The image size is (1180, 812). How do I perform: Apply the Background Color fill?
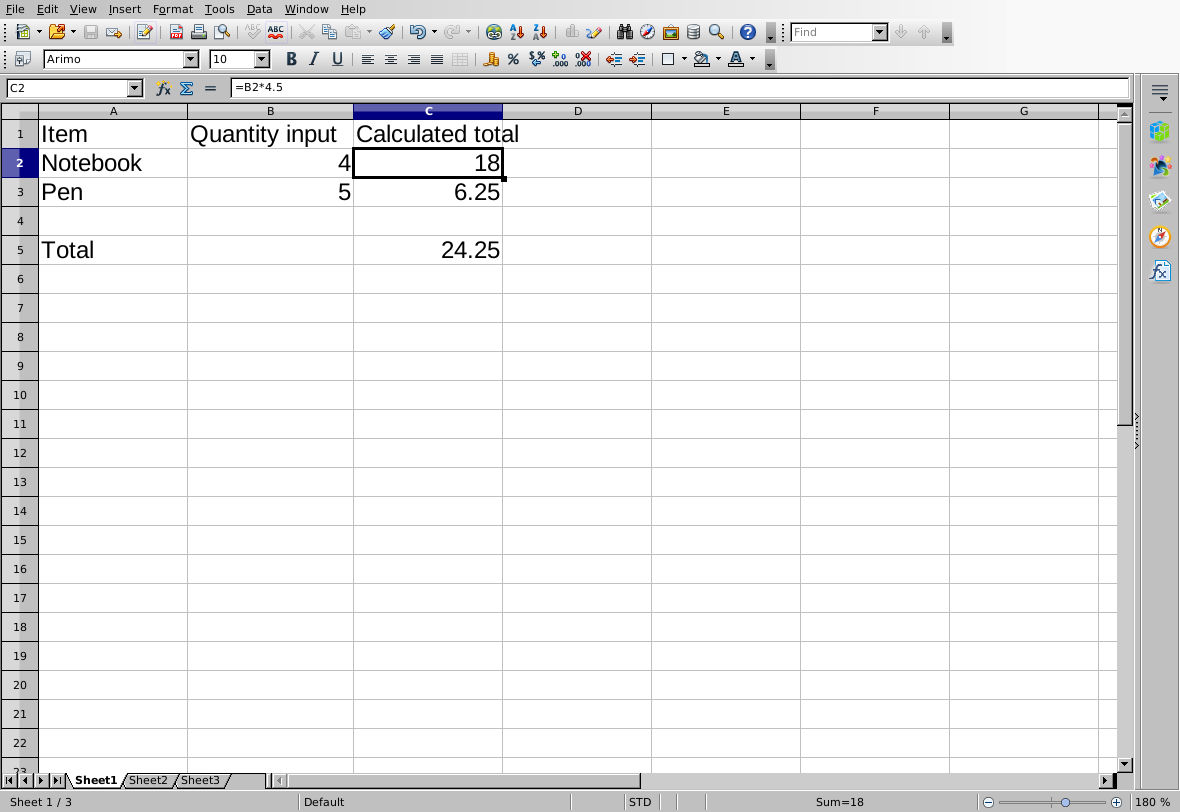(701, 59)
